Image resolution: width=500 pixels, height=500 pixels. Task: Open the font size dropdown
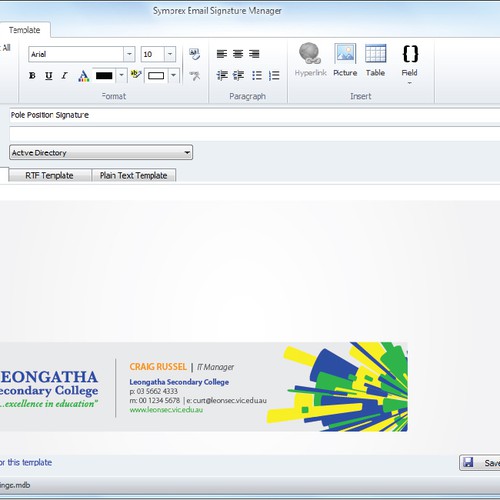tap(170, 54)
